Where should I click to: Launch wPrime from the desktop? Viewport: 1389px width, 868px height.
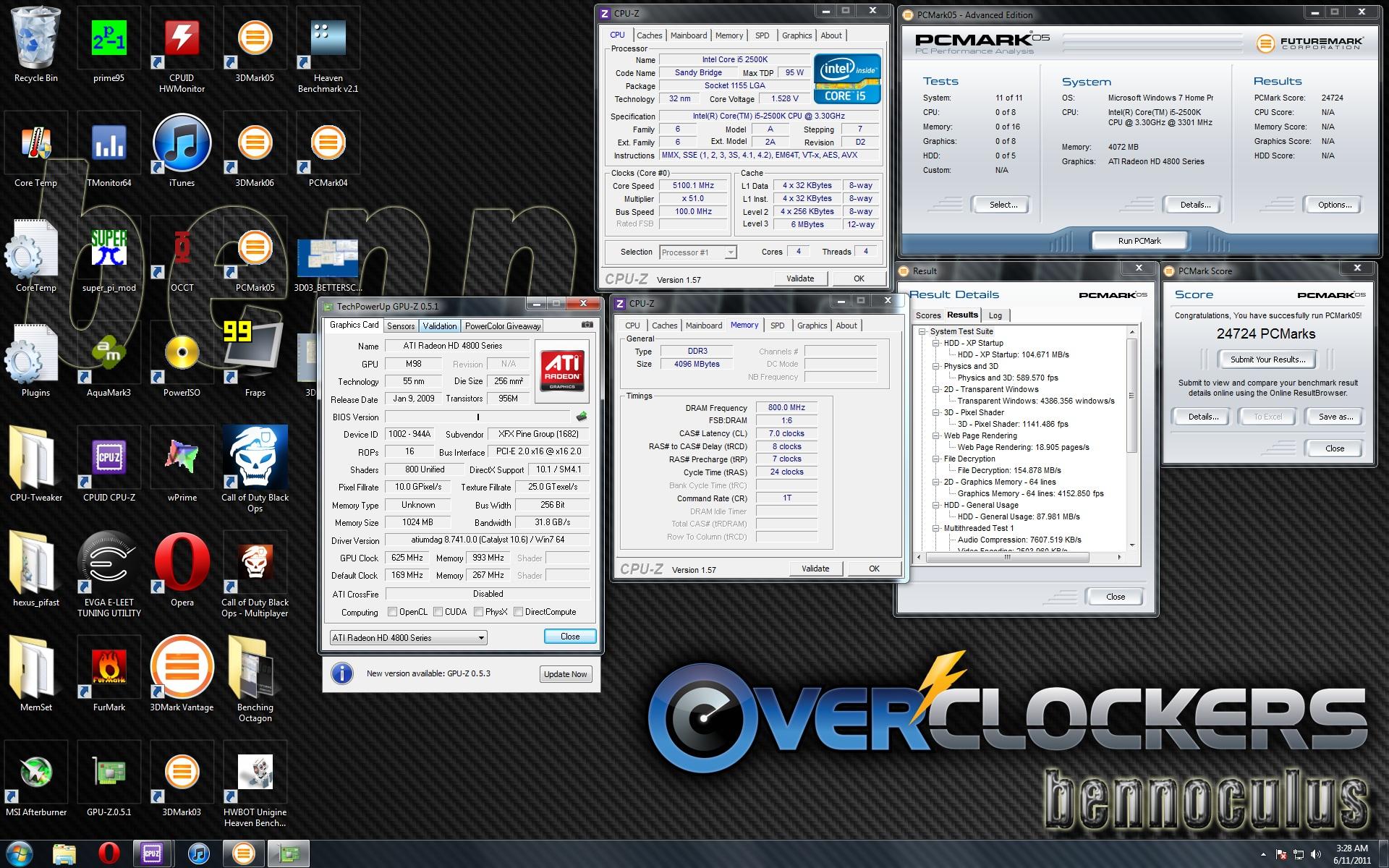click(x=182, y=464)
